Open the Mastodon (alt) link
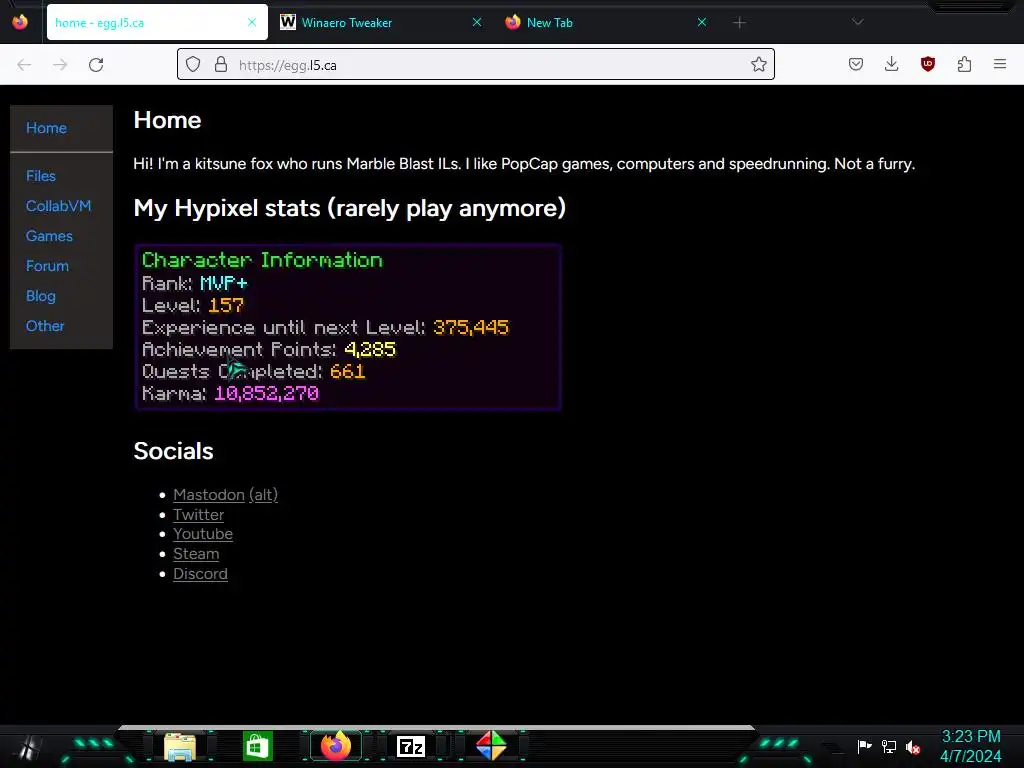The height and width of the screenshot is (768, 1024). coord(263,495)
